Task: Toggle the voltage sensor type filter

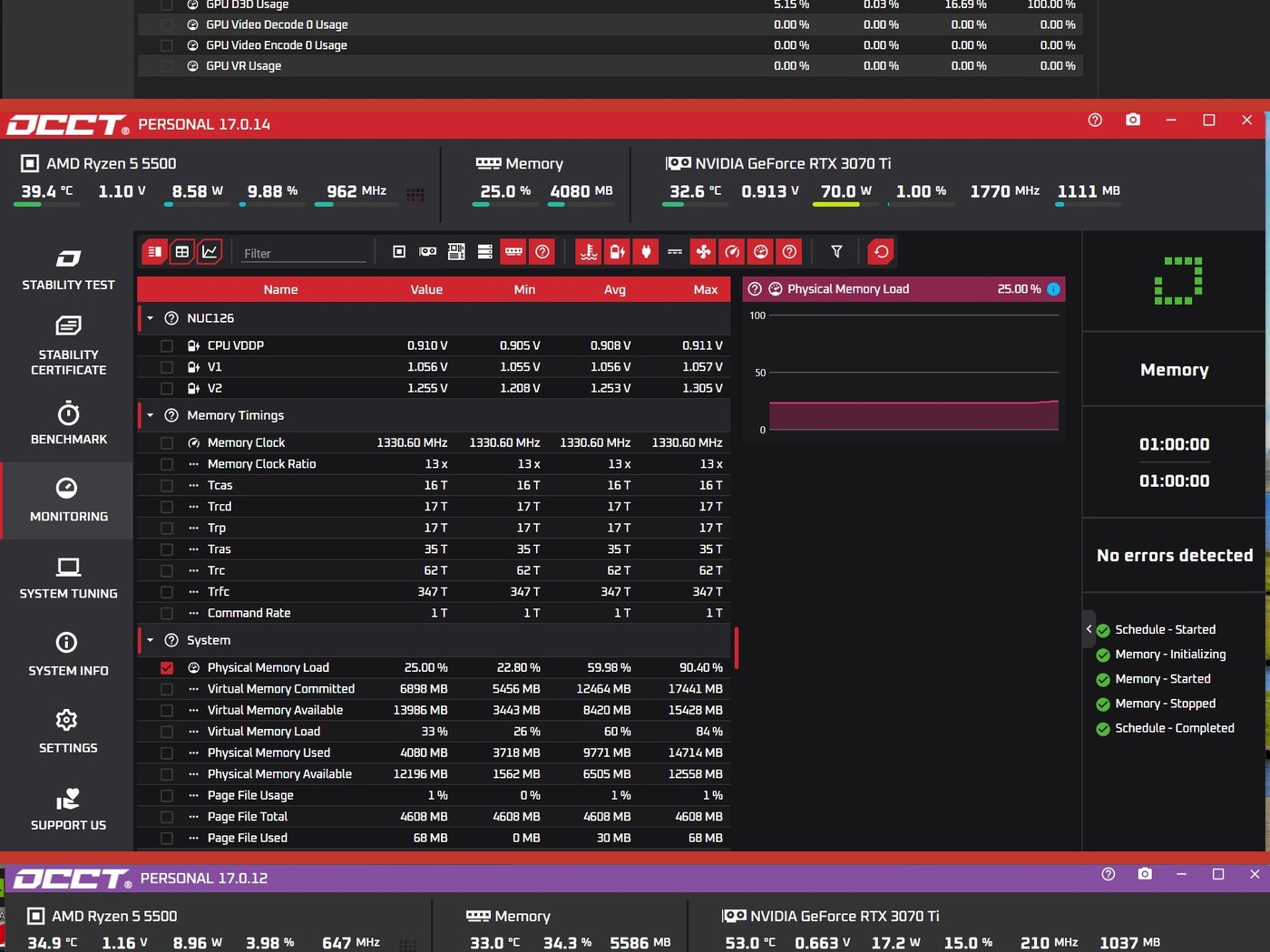Action: 617,252
